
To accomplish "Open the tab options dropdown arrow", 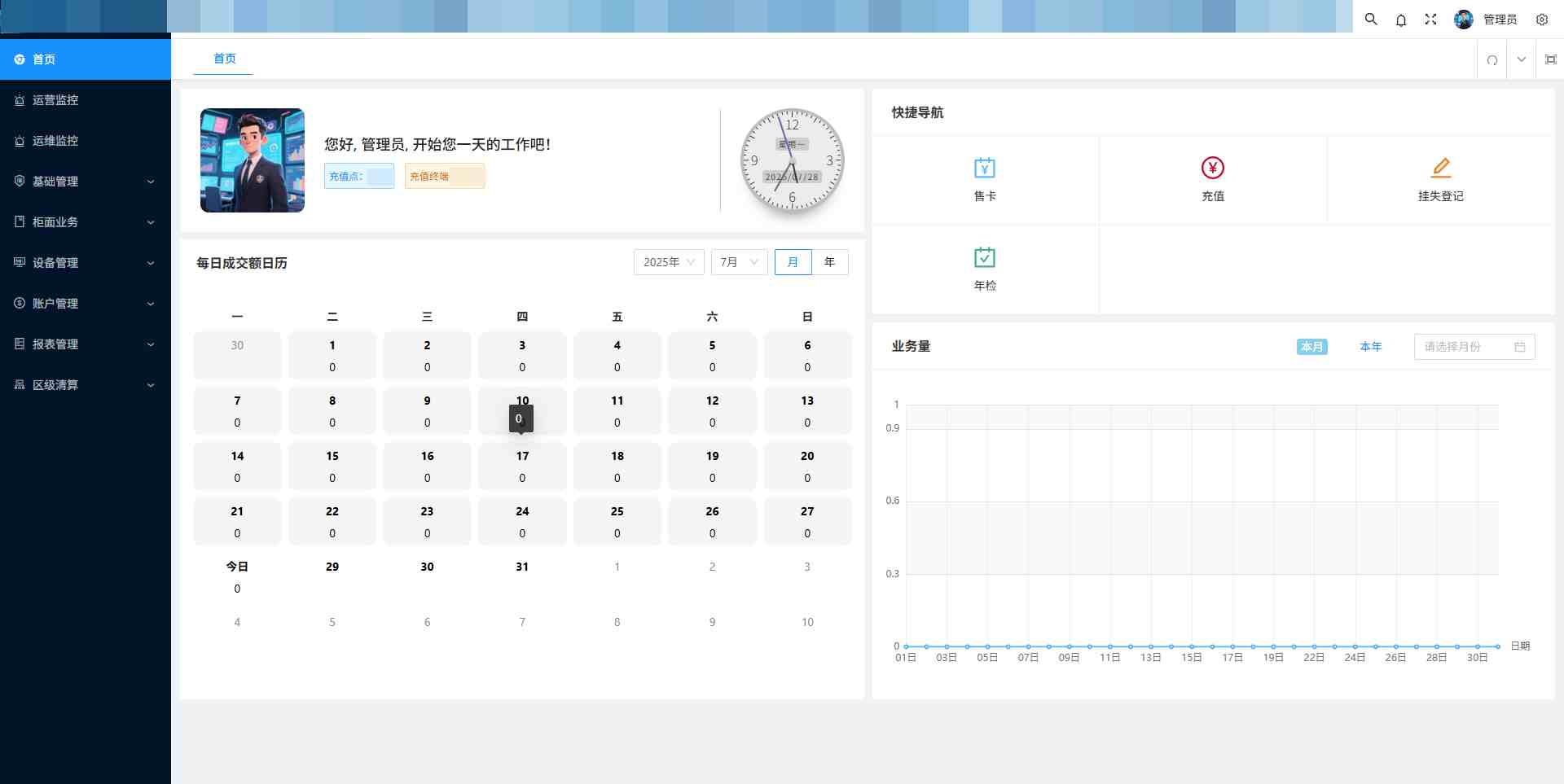I will pyautogui.click(x=1522, y=59).
